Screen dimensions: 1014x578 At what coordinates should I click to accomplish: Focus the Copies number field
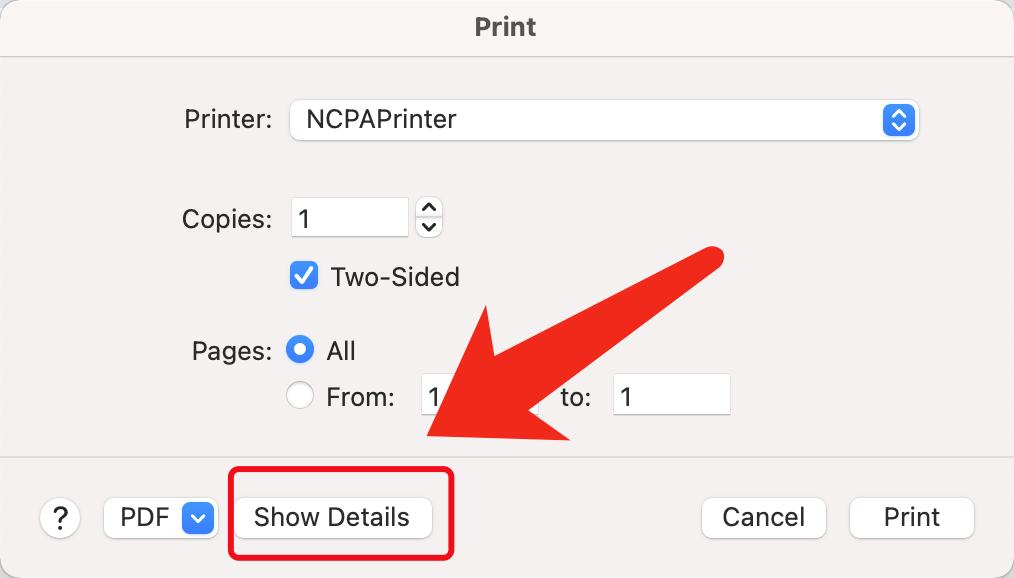350,218
